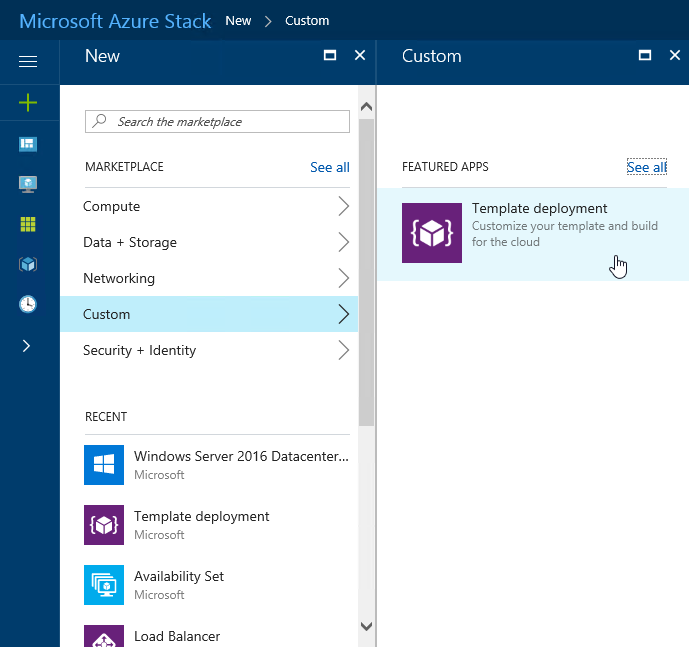Image resolution: width=689 pixels, height=647 pixels.
Task: Open Virtual machines monitor icon in sidebar
Action: 28,184
